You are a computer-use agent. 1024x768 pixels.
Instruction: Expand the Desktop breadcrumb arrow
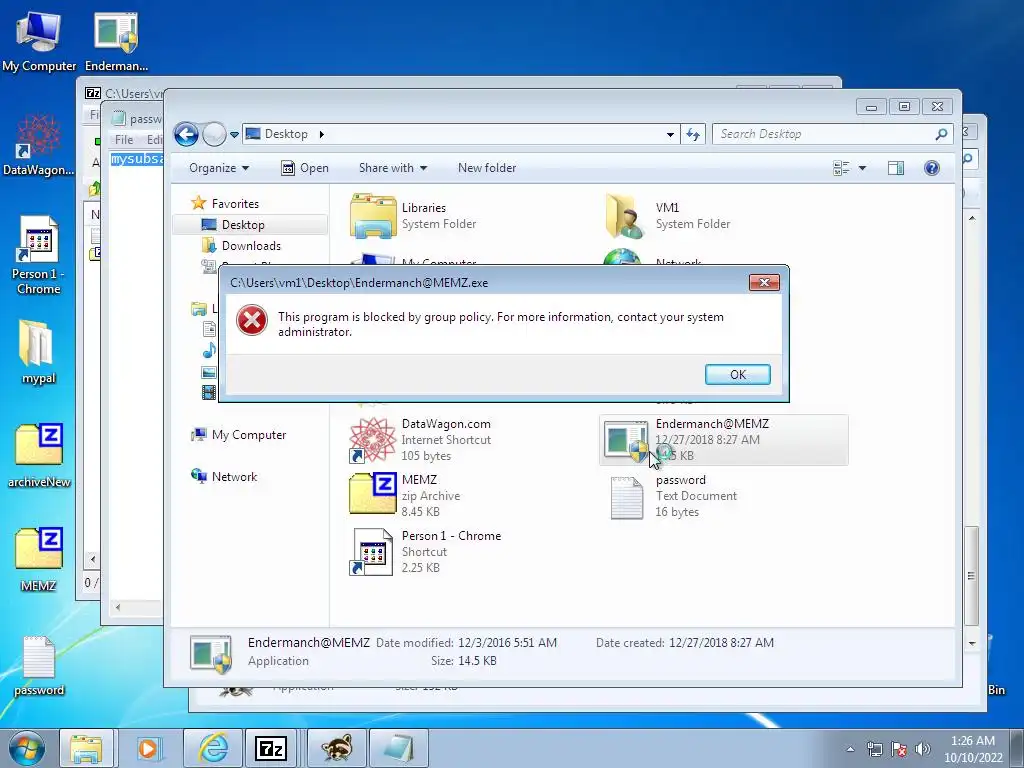point(321,135)
